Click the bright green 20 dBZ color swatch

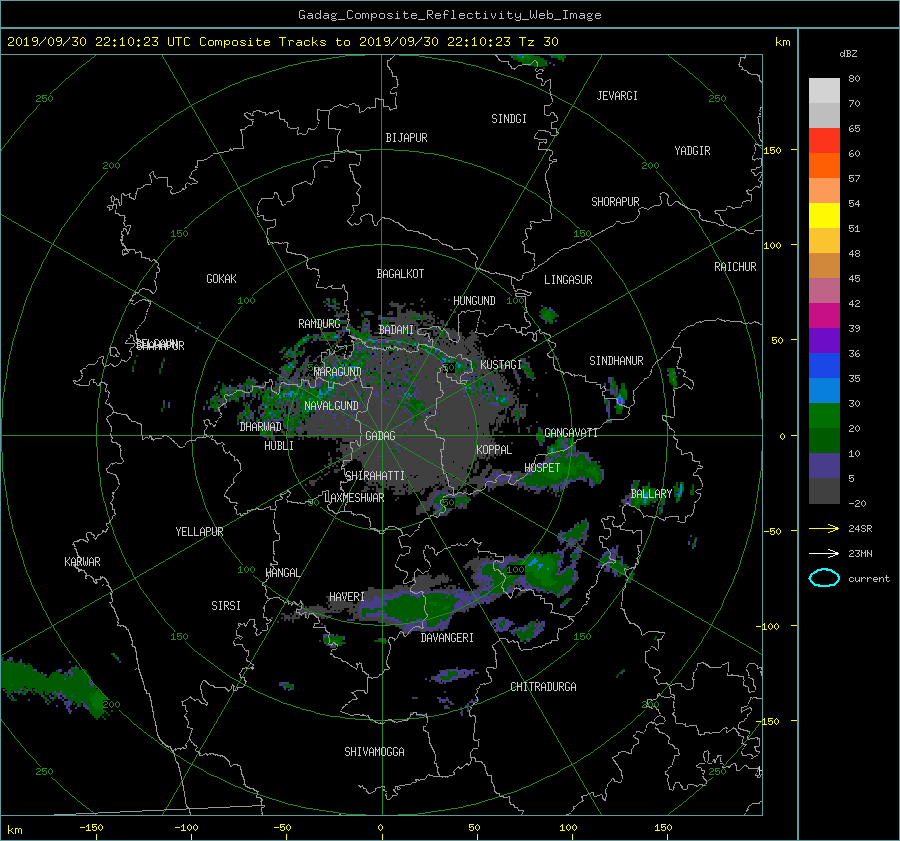(824, 415)
